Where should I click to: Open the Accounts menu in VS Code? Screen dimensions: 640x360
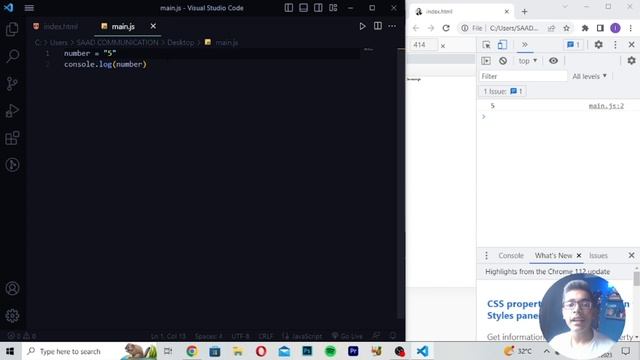click(12, 289)
